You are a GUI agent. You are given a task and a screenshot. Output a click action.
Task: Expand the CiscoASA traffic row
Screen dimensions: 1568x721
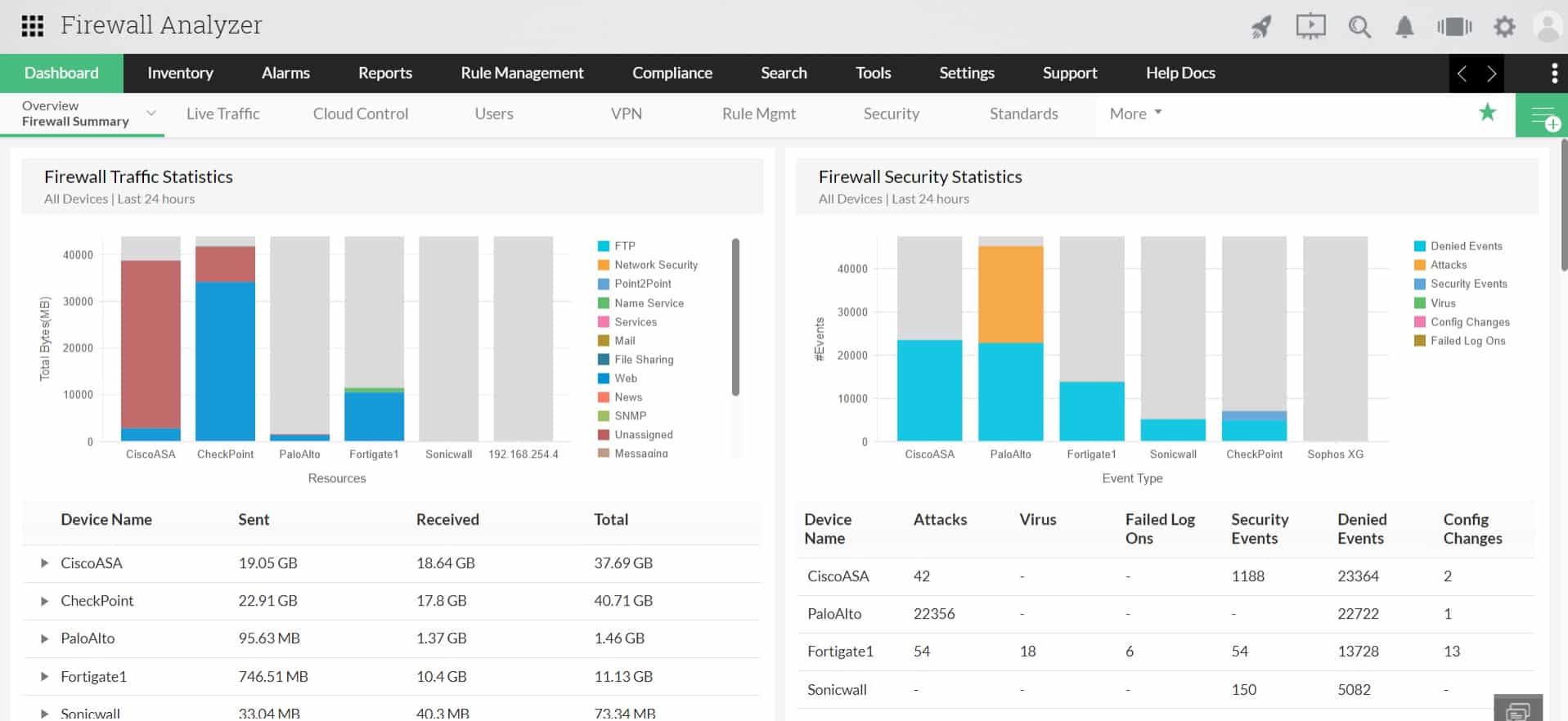tap(44, 563)
